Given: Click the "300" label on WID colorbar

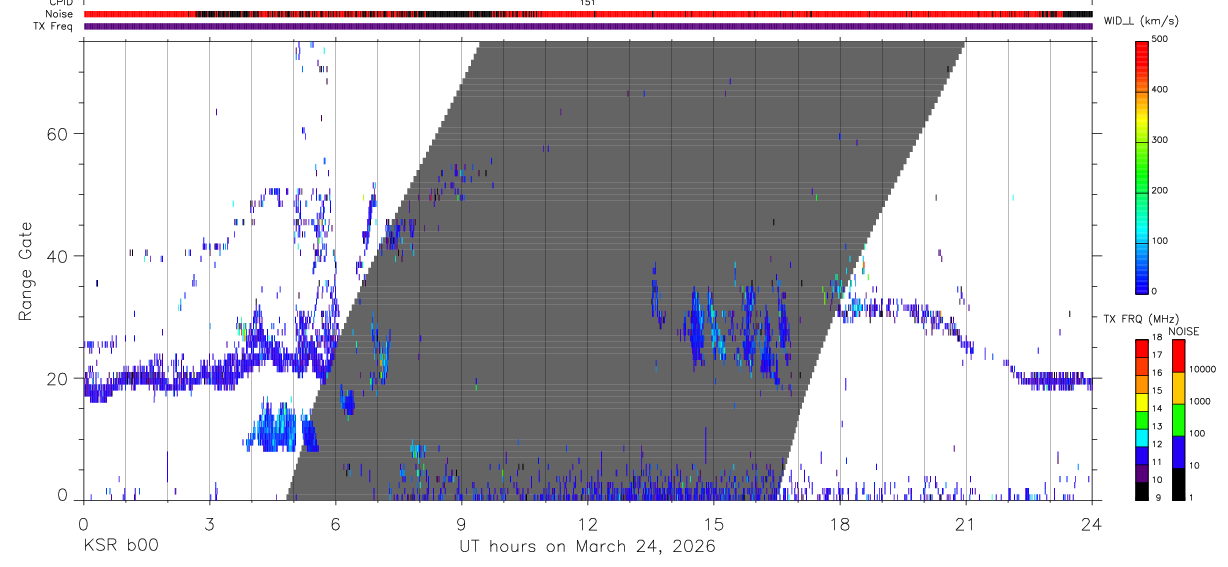Looking at the screenshot, I should point(1160,140).
